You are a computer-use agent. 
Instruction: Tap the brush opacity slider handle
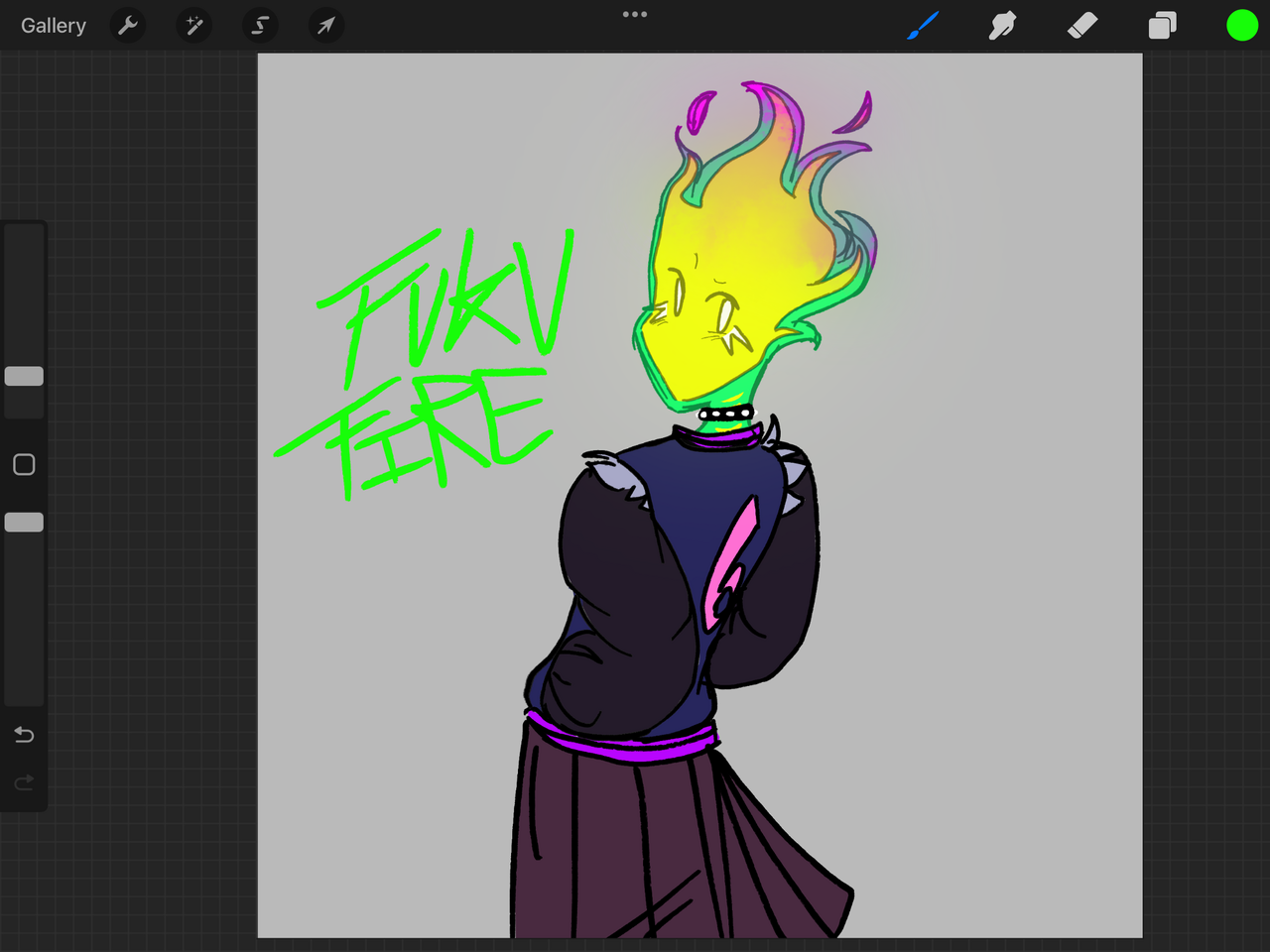coord(24,522)
